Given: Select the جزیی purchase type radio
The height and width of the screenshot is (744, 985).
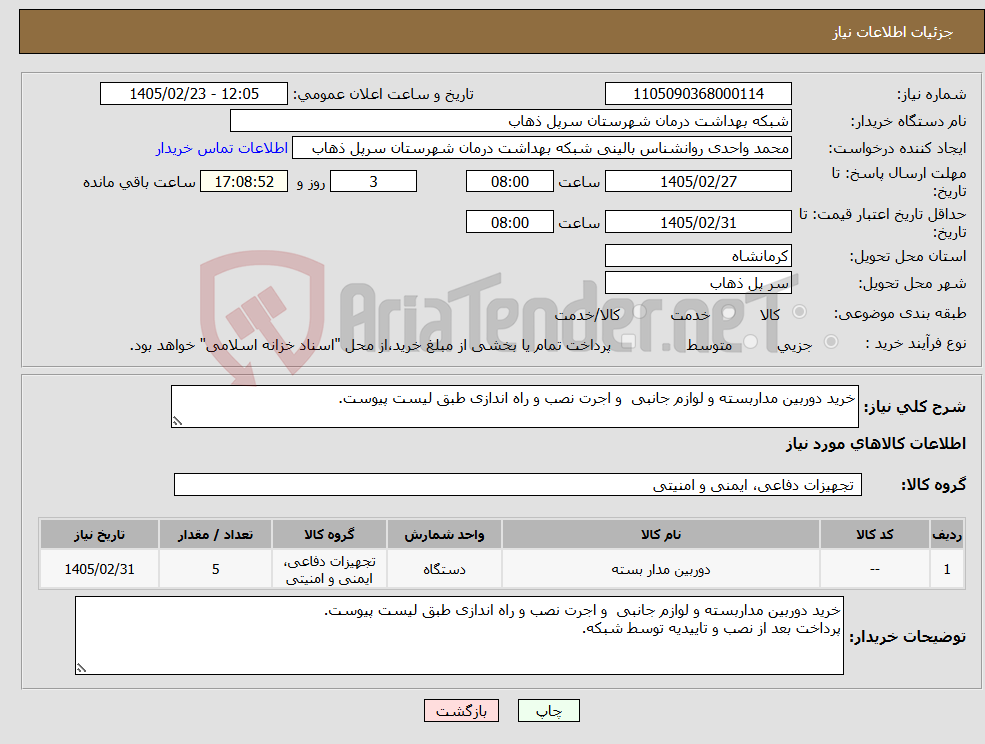Looking at the screenshot, I should (x=830, y=341).
